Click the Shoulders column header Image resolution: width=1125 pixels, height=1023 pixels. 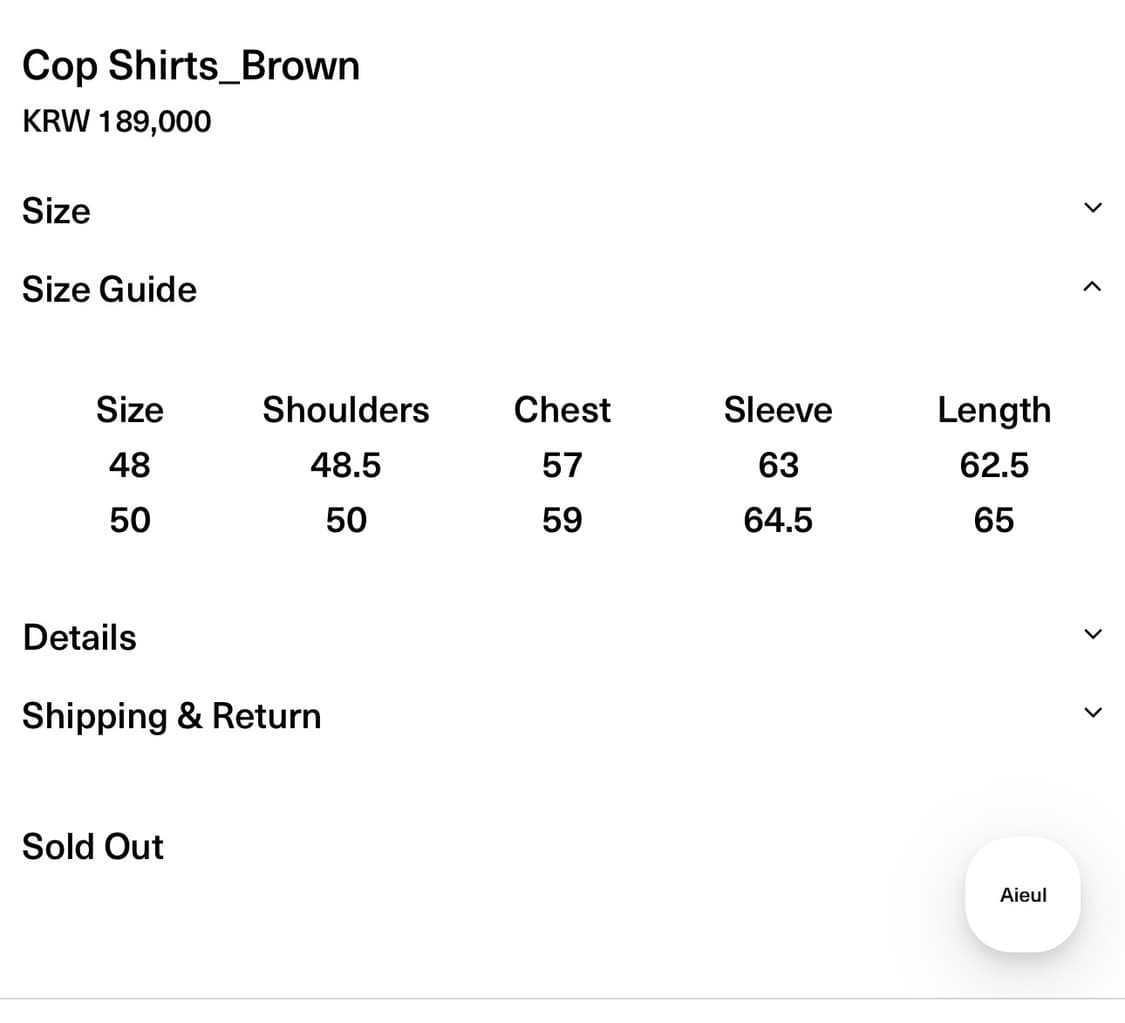point(345,409)
